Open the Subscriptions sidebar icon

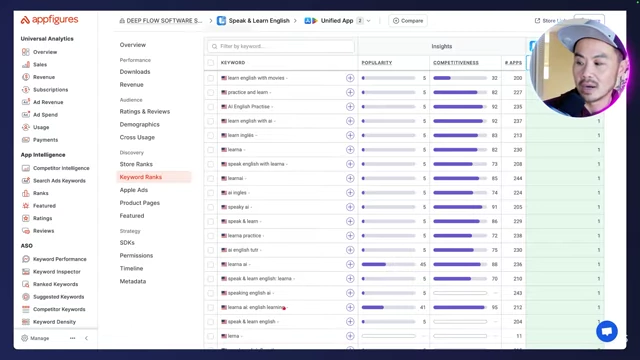26,89
